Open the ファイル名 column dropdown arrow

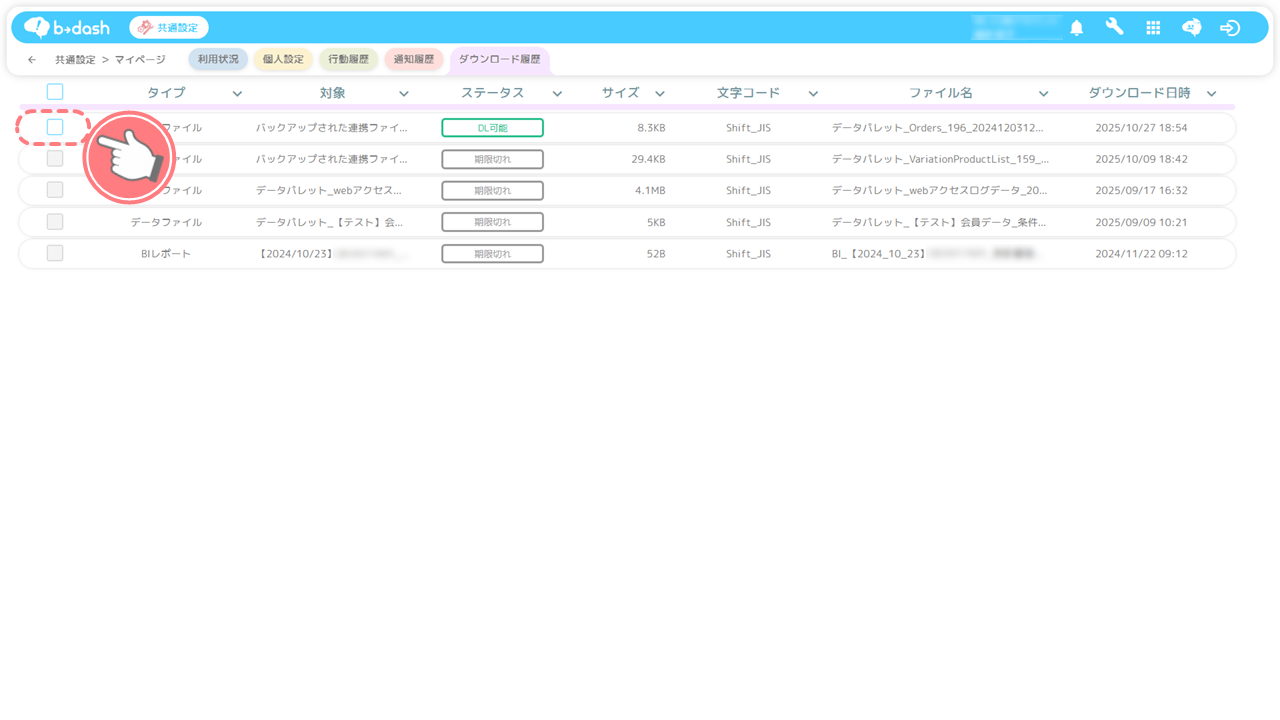(x=1043, y=94)
